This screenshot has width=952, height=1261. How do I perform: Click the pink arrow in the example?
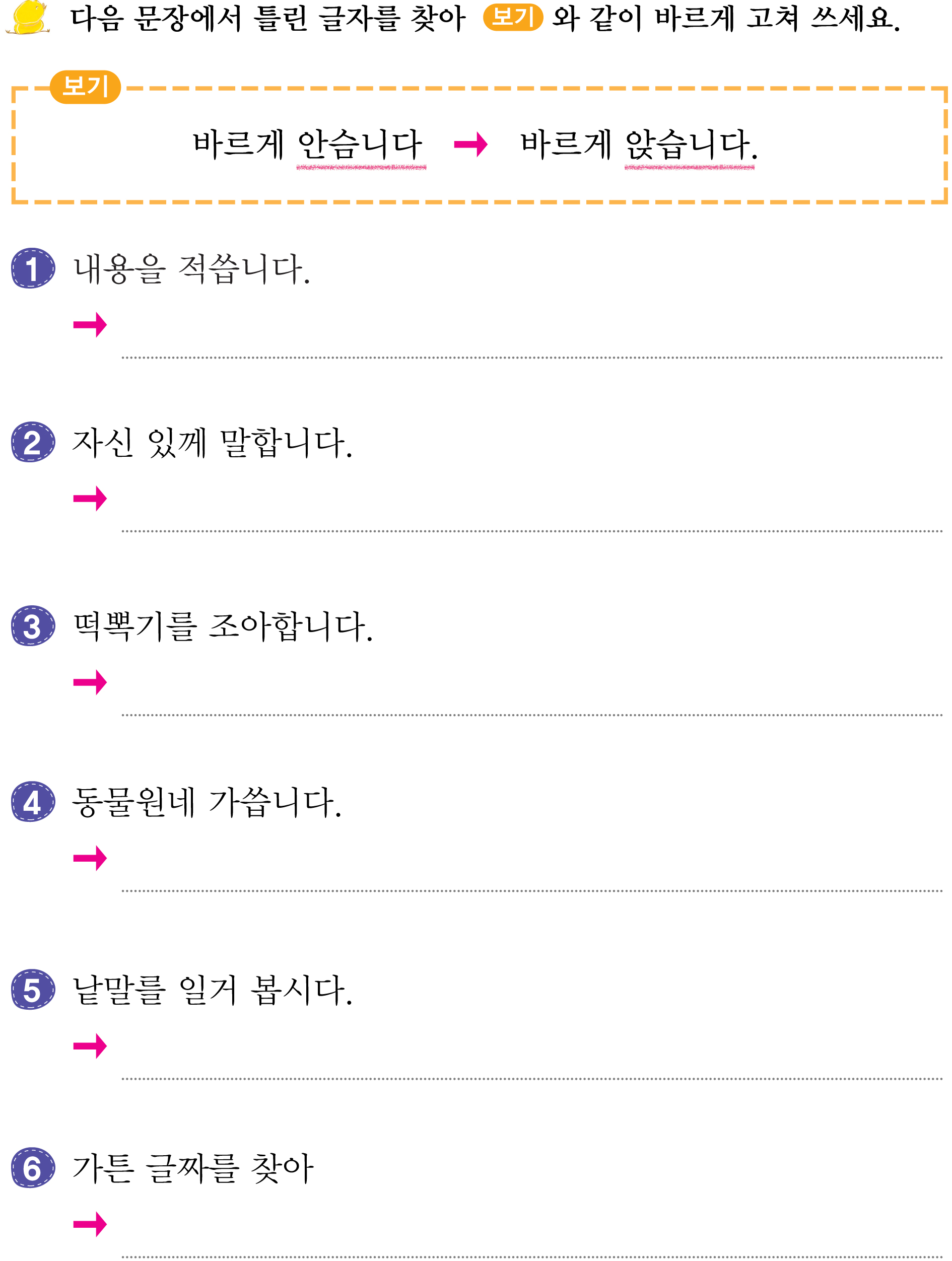[x=470, y=144]
